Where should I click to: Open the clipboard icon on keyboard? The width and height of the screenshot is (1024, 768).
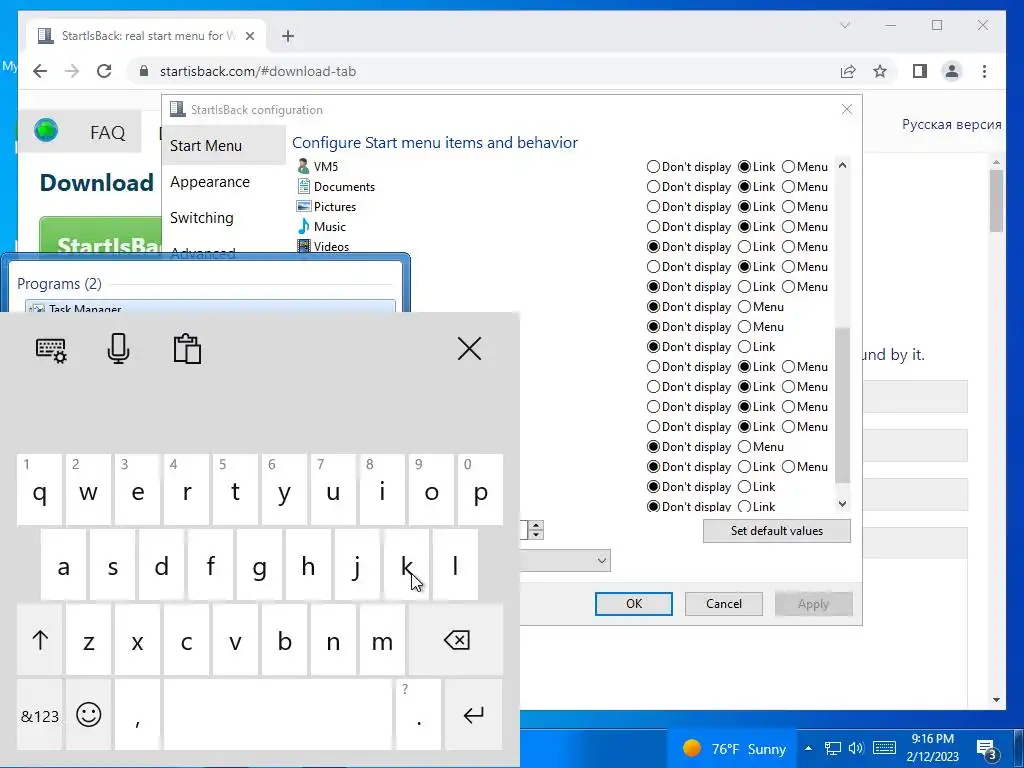[x=187, y=349]
